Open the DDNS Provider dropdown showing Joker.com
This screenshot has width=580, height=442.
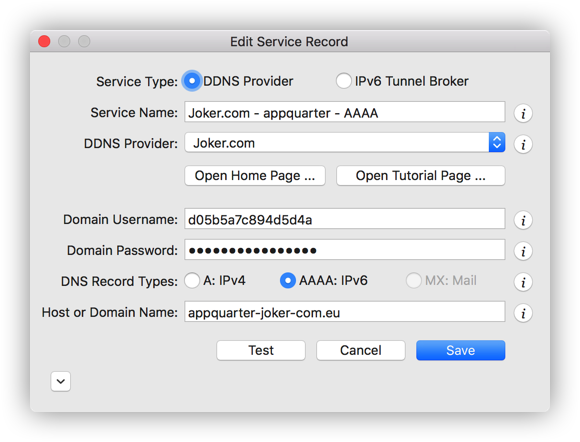345,143
